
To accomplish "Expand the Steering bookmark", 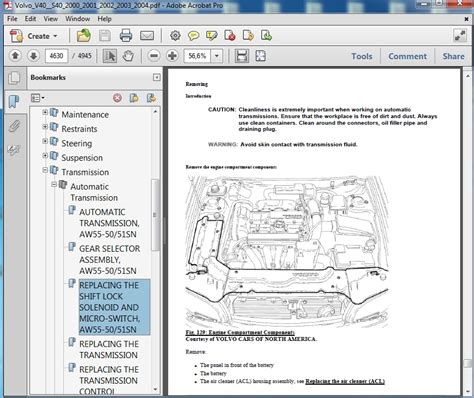I will click(45, 141).
